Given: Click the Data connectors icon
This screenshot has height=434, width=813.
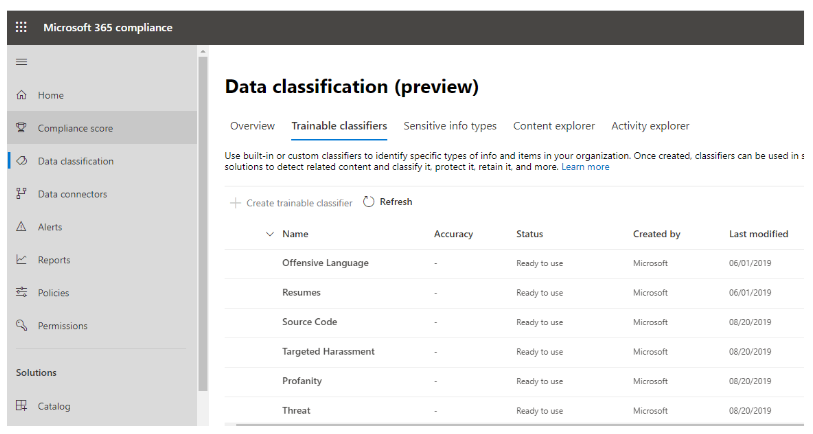Looking at the screenshot, I should [21, 193].
